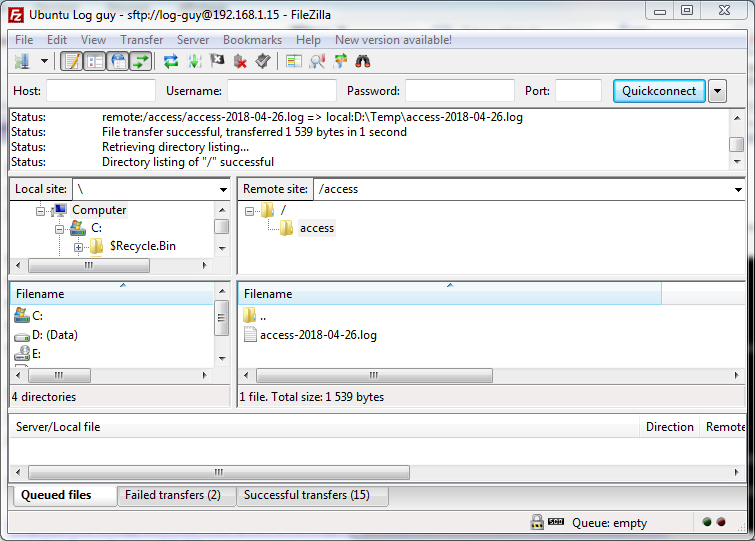Toggle synchronized browsing
Viewport: 755px width, 541px height.
(340, 62)
